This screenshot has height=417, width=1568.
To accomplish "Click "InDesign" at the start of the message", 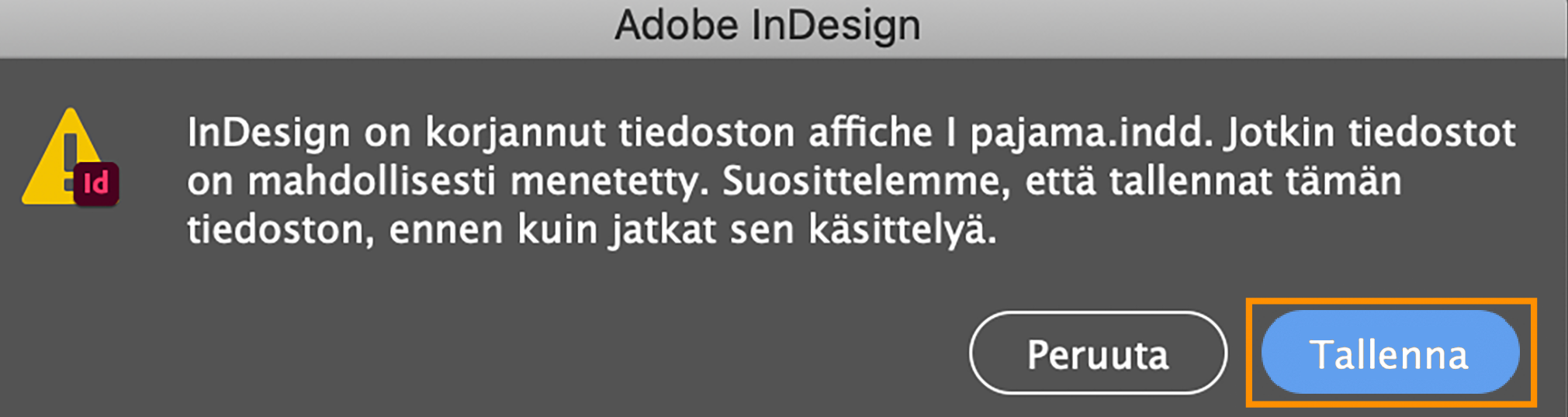I will pos(268,133).
